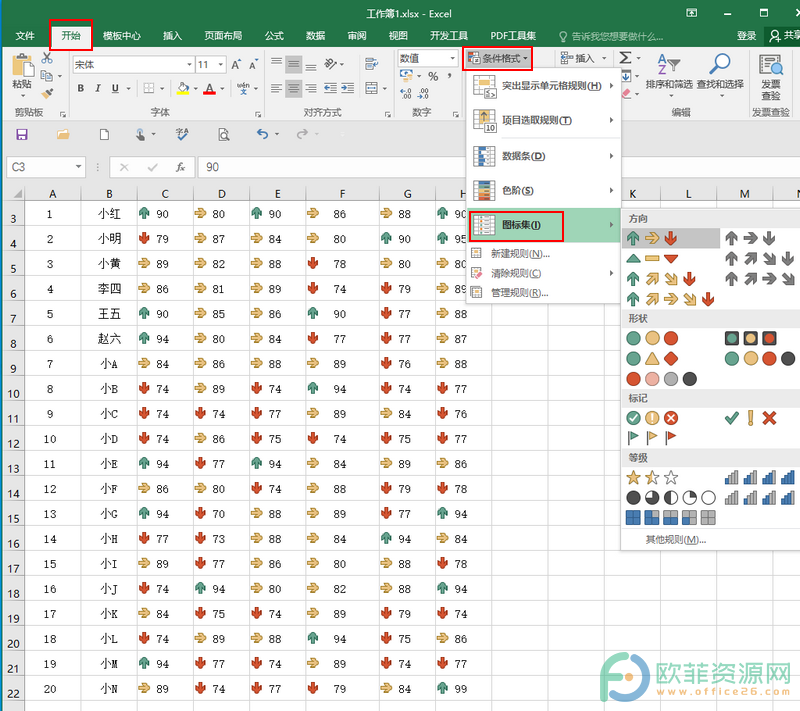The image size is (800, 711).
Task: Expand the fill color dropdown arrow
Action: point(195,89)
